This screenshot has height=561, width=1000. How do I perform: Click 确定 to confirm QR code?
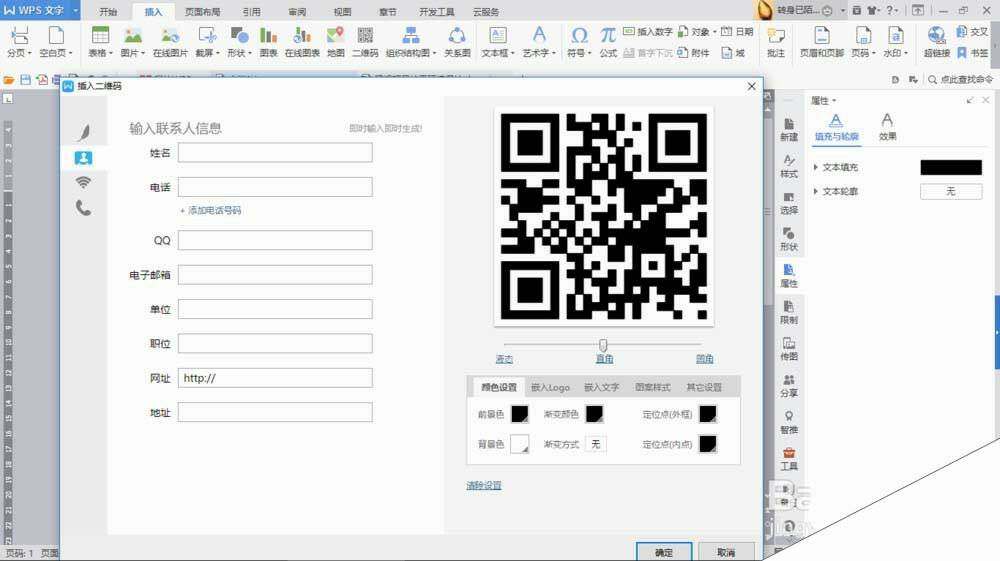(664, 552)
